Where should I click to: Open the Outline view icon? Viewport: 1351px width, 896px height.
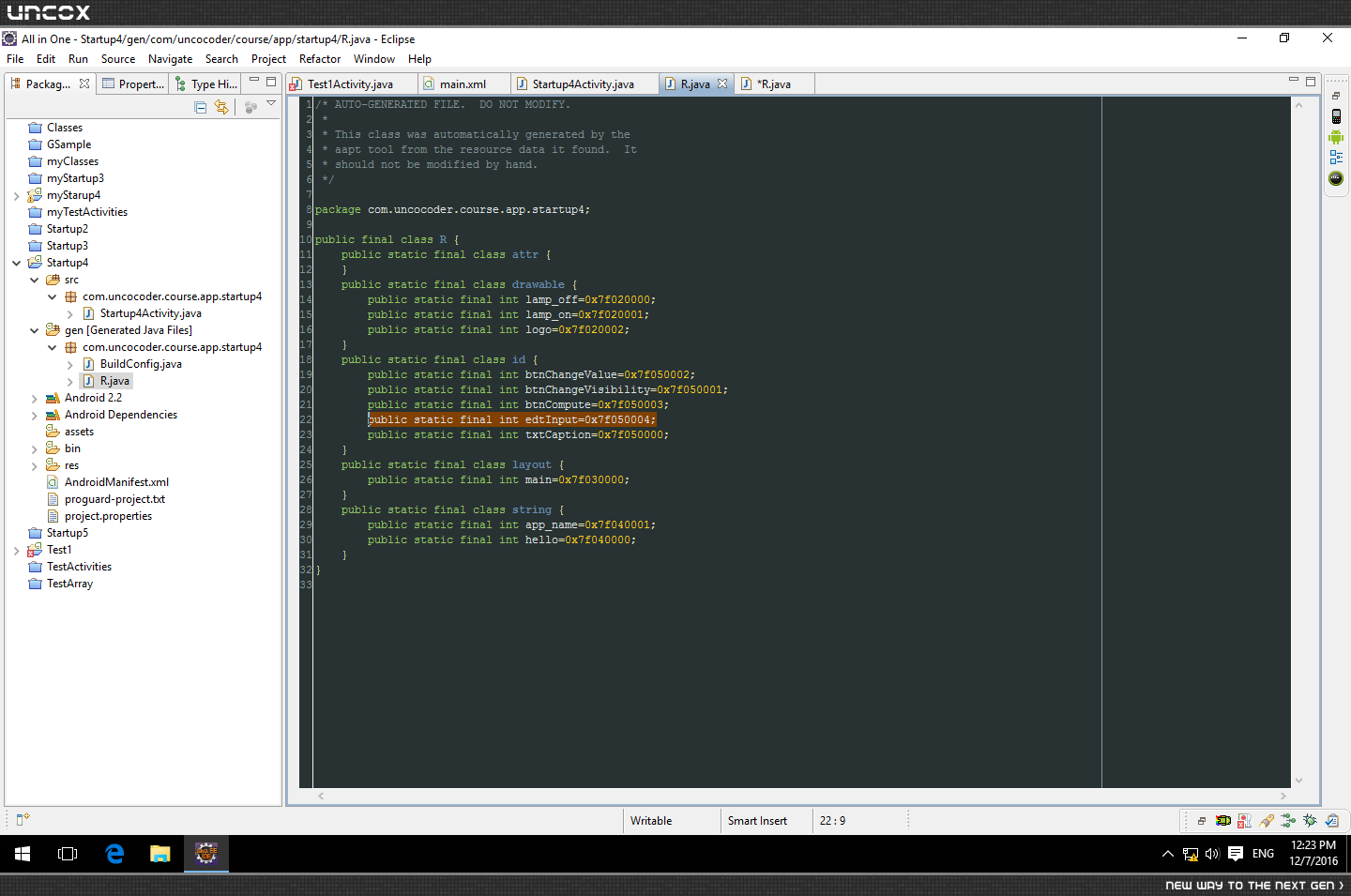1336,158
